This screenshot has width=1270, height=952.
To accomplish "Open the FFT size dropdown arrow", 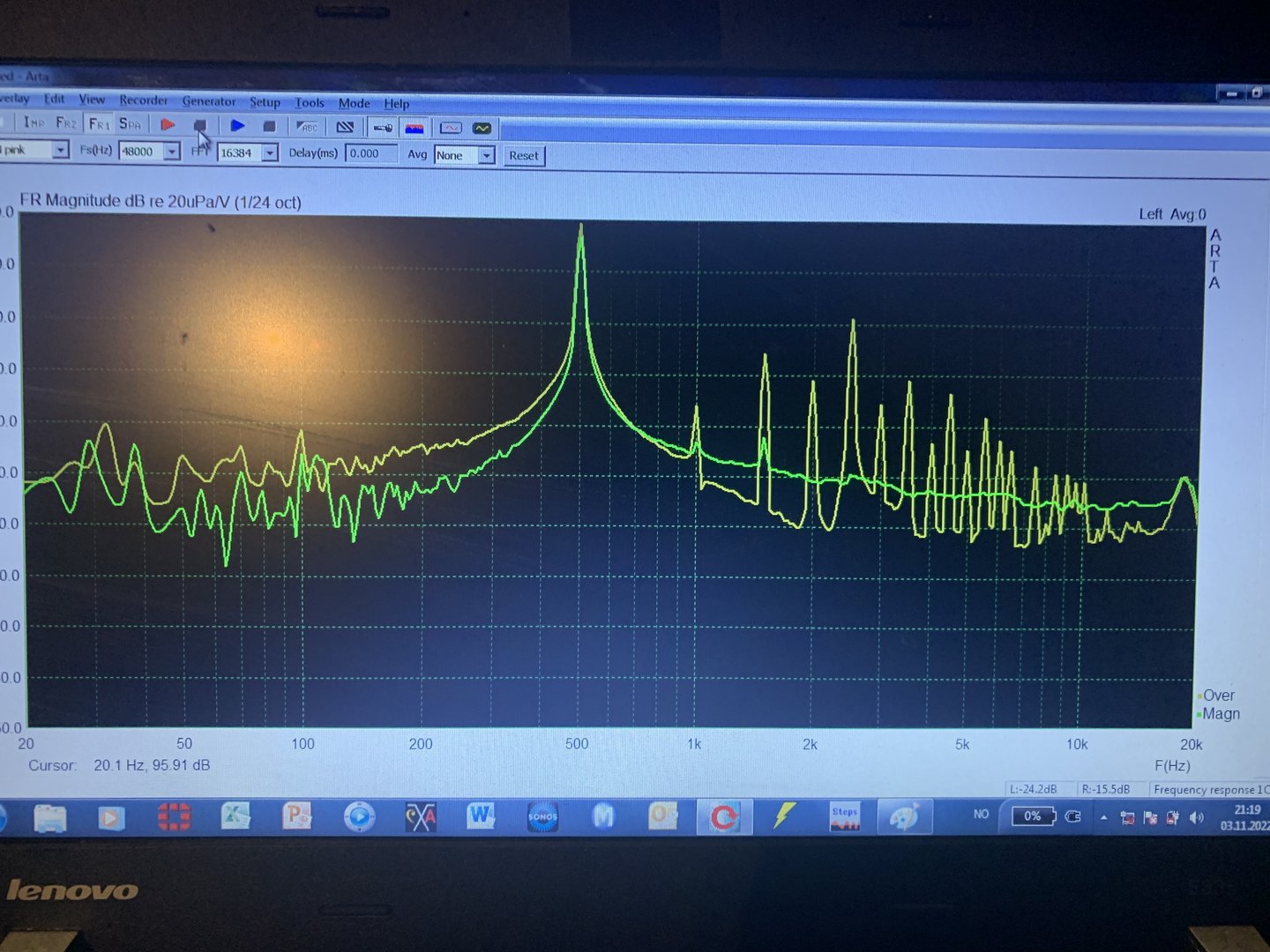I will (x=270, y=153).
